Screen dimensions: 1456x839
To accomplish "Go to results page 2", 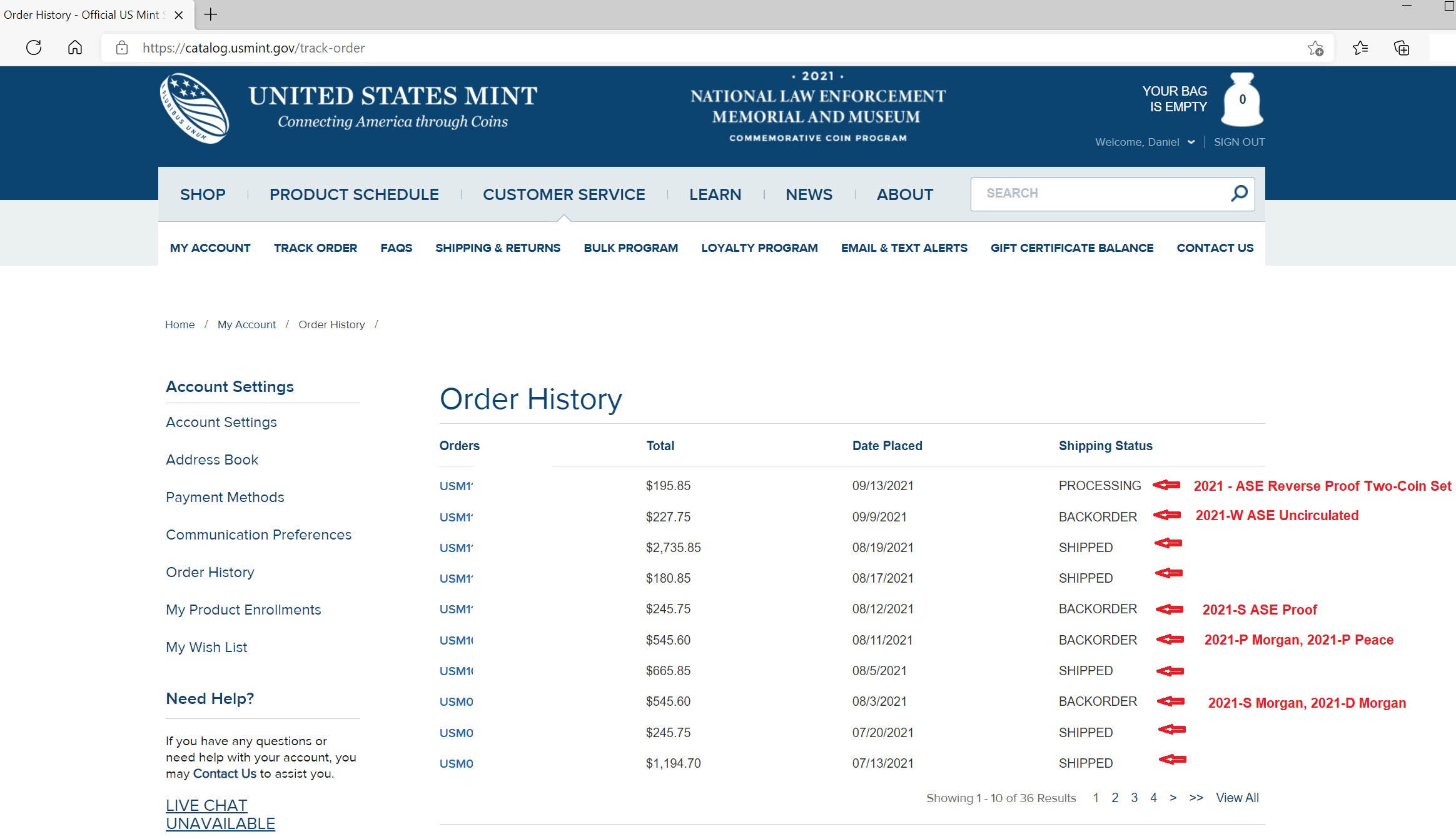I will point(1115,798).
